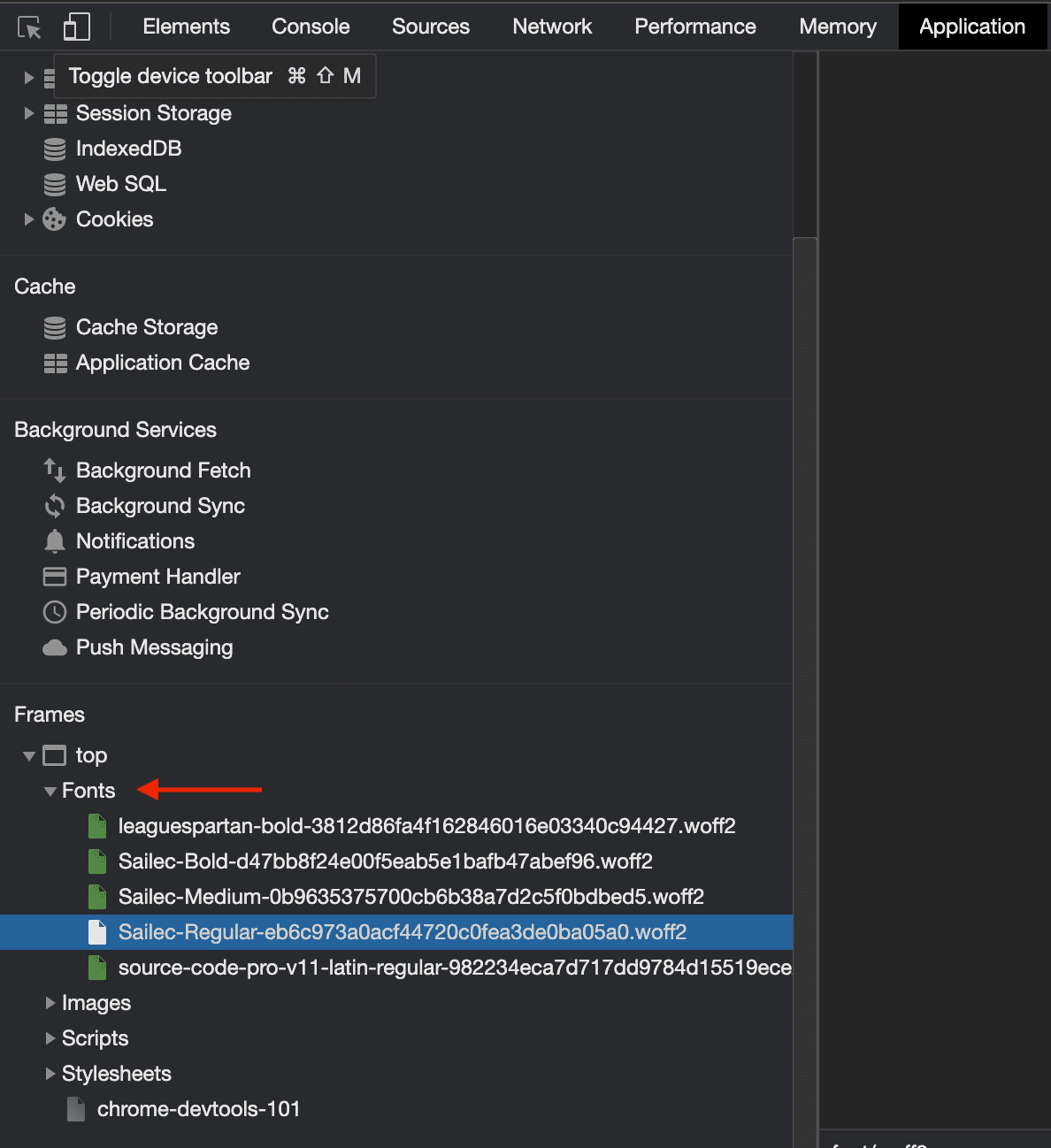The image size is (1051, 1148).
Task: Switch to the Console tab
Action: 311,27
